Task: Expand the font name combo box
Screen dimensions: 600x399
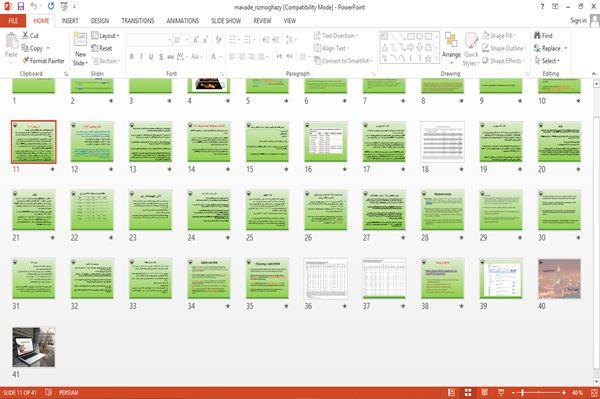Action: [169, 40]
